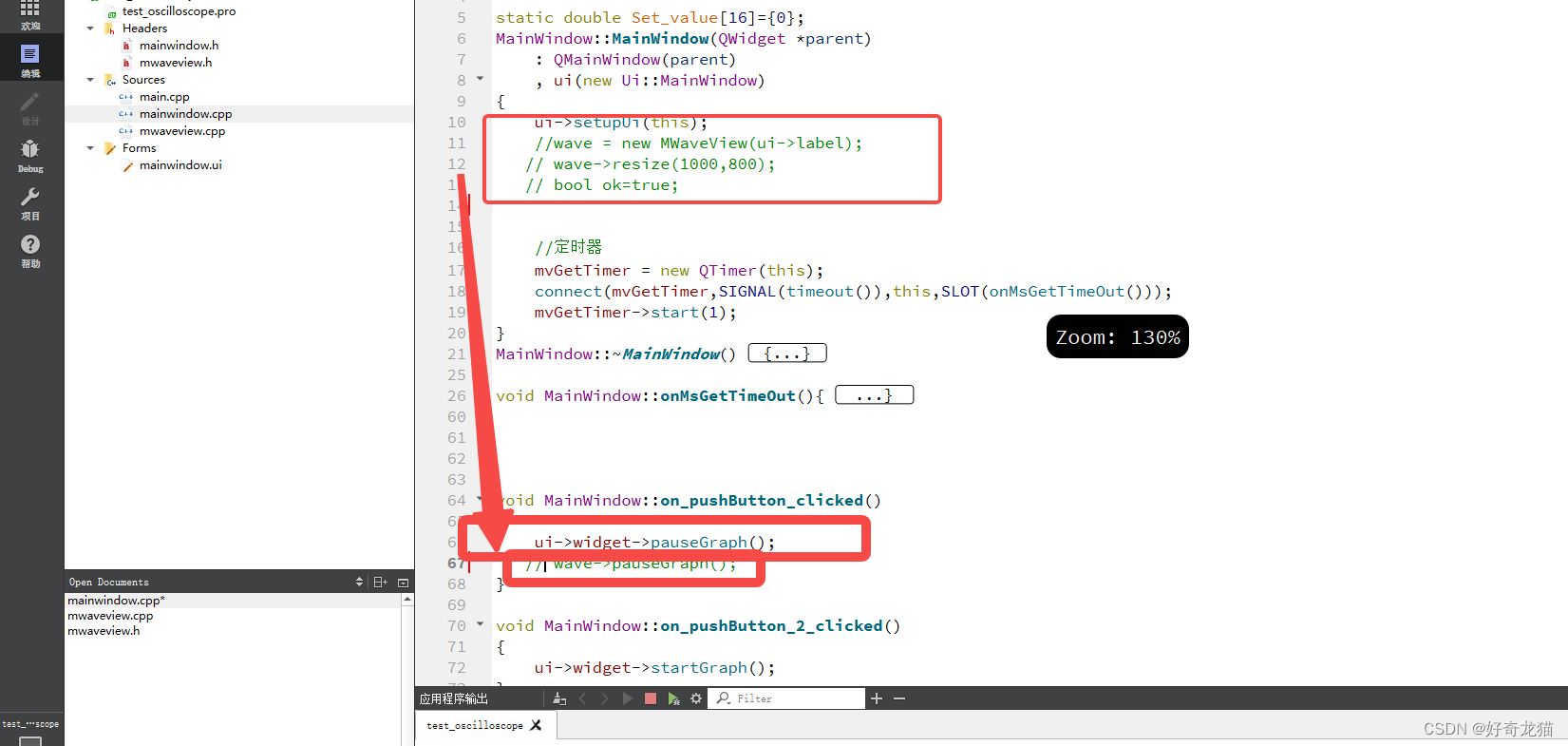Select the Sources folder label
The height and width of the screenshot is (746, 1568).
[x=143, y=80]
